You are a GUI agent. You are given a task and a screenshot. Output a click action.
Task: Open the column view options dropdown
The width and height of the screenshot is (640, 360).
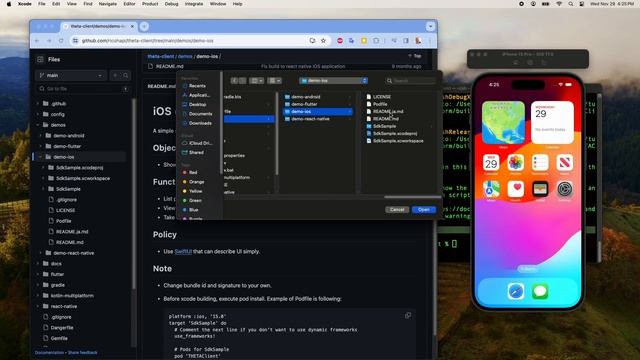click(x=257, y=81)
